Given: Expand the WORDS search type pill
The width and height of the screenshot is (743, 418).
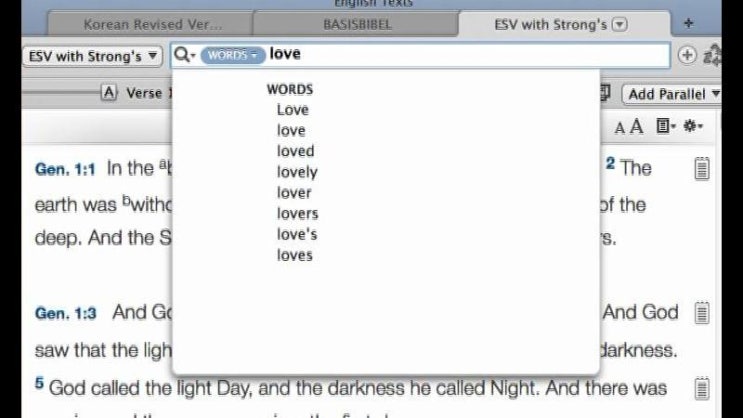Looking at the screenshot, I should coord(232,56).
